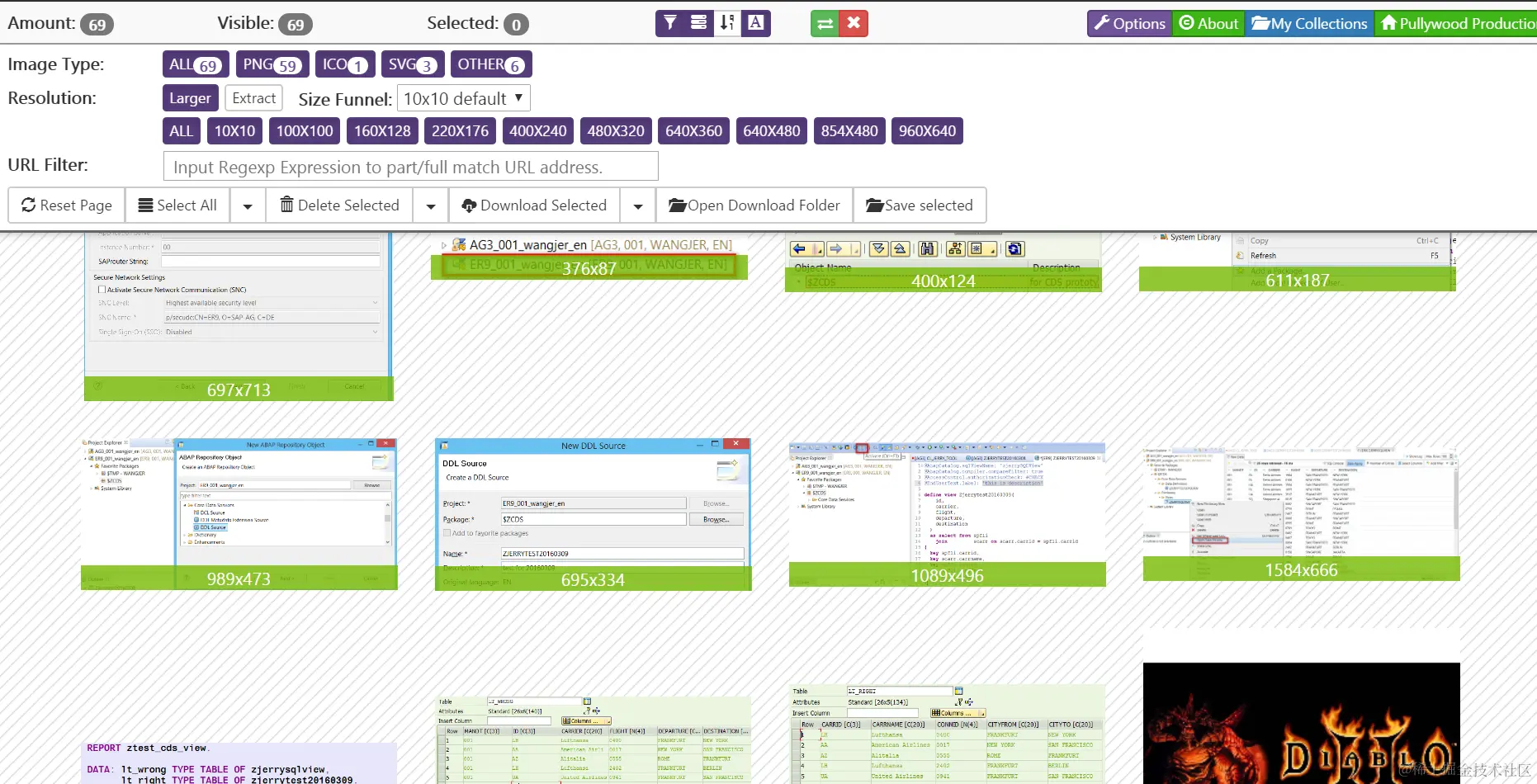Click Save selected button

click(x=920, y=205)
